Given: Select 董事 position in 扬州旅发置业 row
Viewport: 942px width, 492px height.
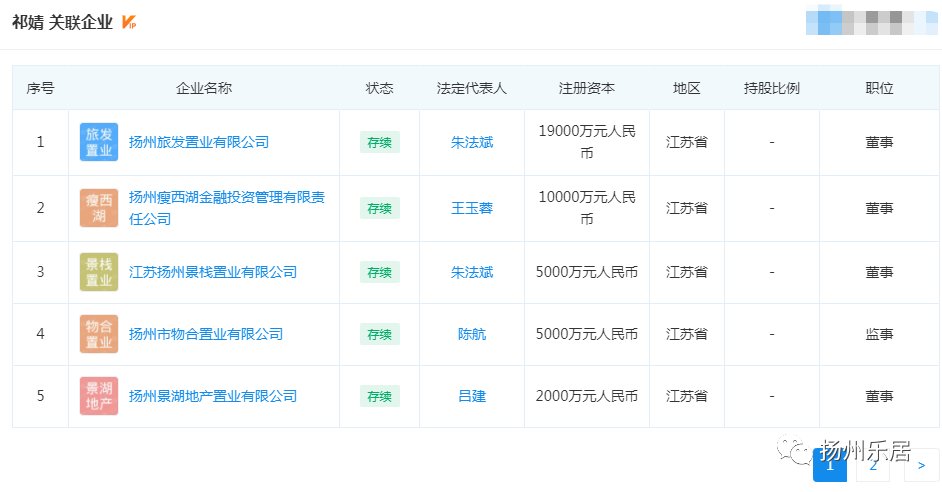Looking at the screenshot, I should point(879,142).
